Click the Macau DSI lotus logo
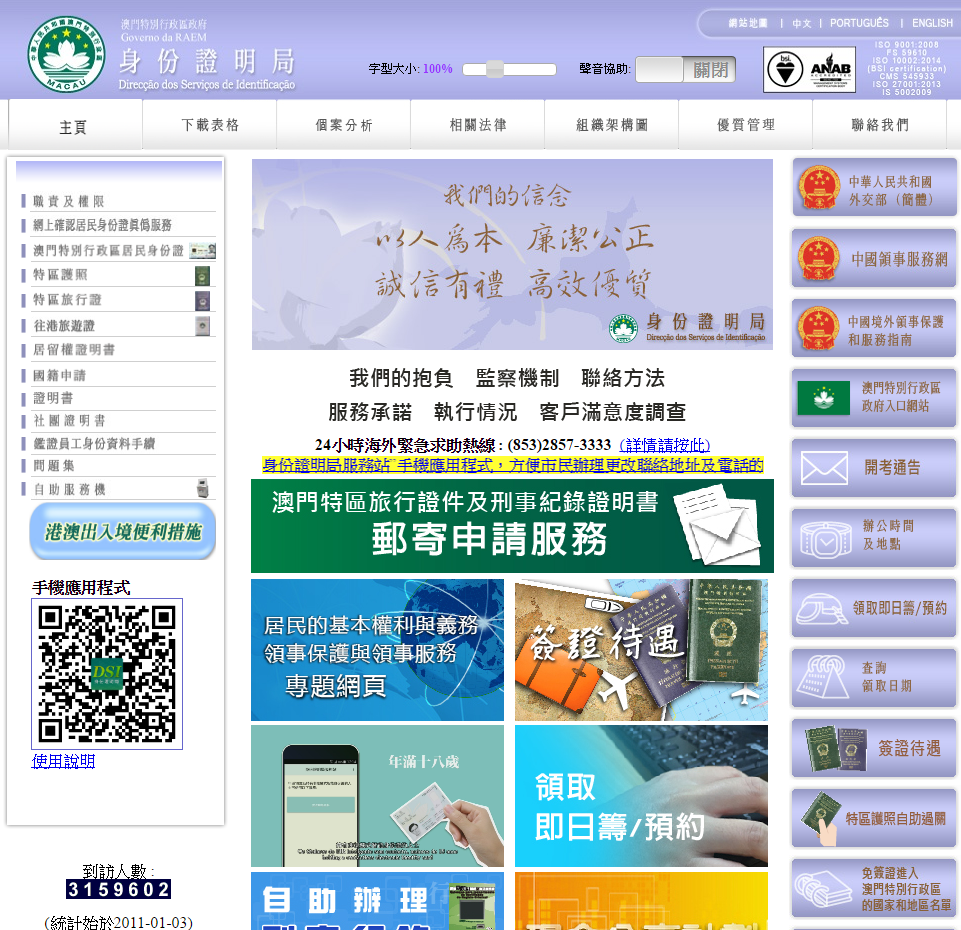961x930 pixels. 66,55
